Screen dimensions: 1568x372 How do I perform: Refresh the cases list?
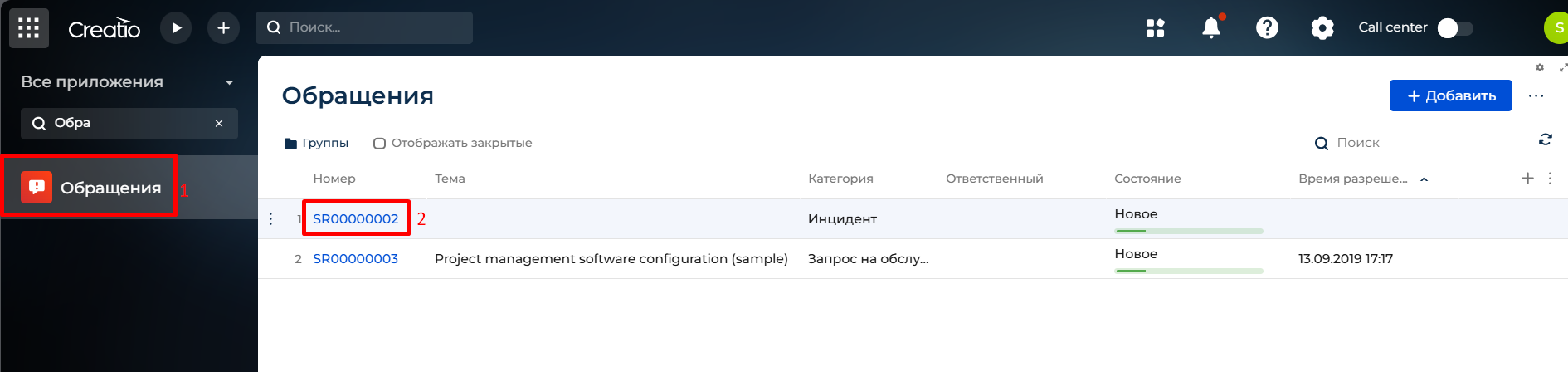pyautogui.click(x=1545, y=139)
